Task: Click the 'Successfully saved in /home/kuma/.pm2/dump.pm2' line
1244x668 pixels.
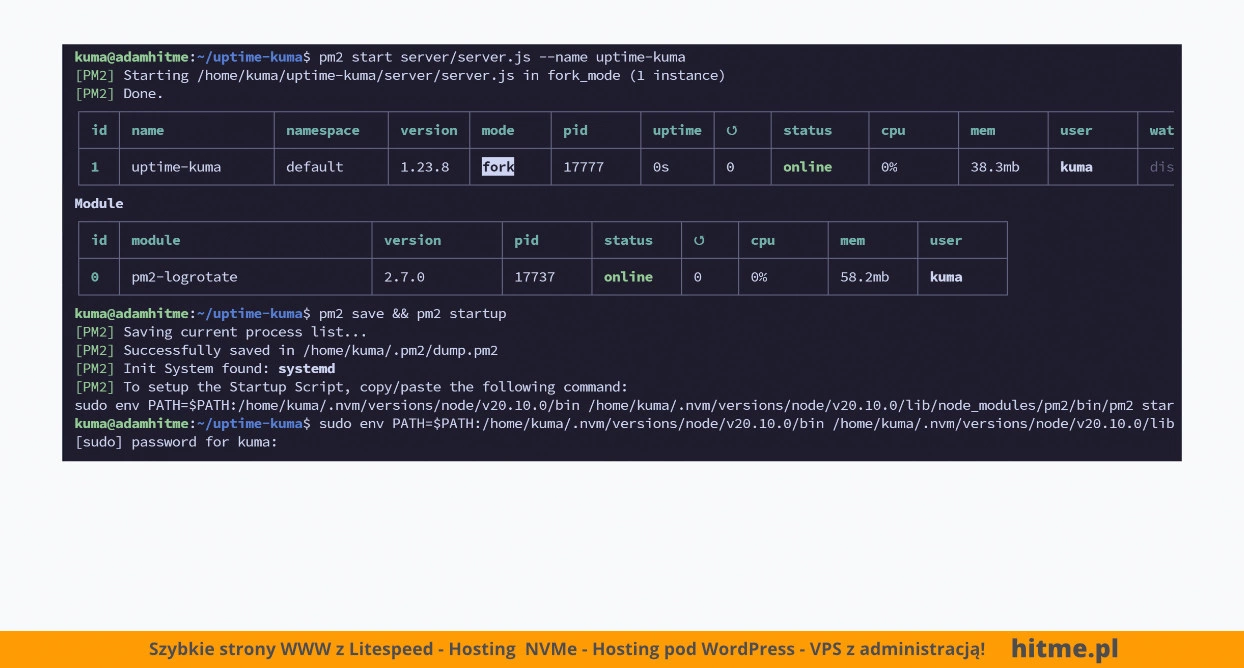Action: (286, 350)
